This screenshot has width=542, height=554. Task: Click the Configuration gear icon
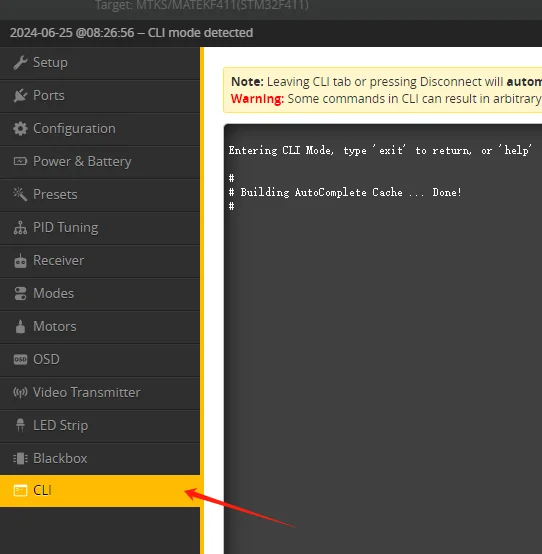pyautogui.click(x=20, y=129)
